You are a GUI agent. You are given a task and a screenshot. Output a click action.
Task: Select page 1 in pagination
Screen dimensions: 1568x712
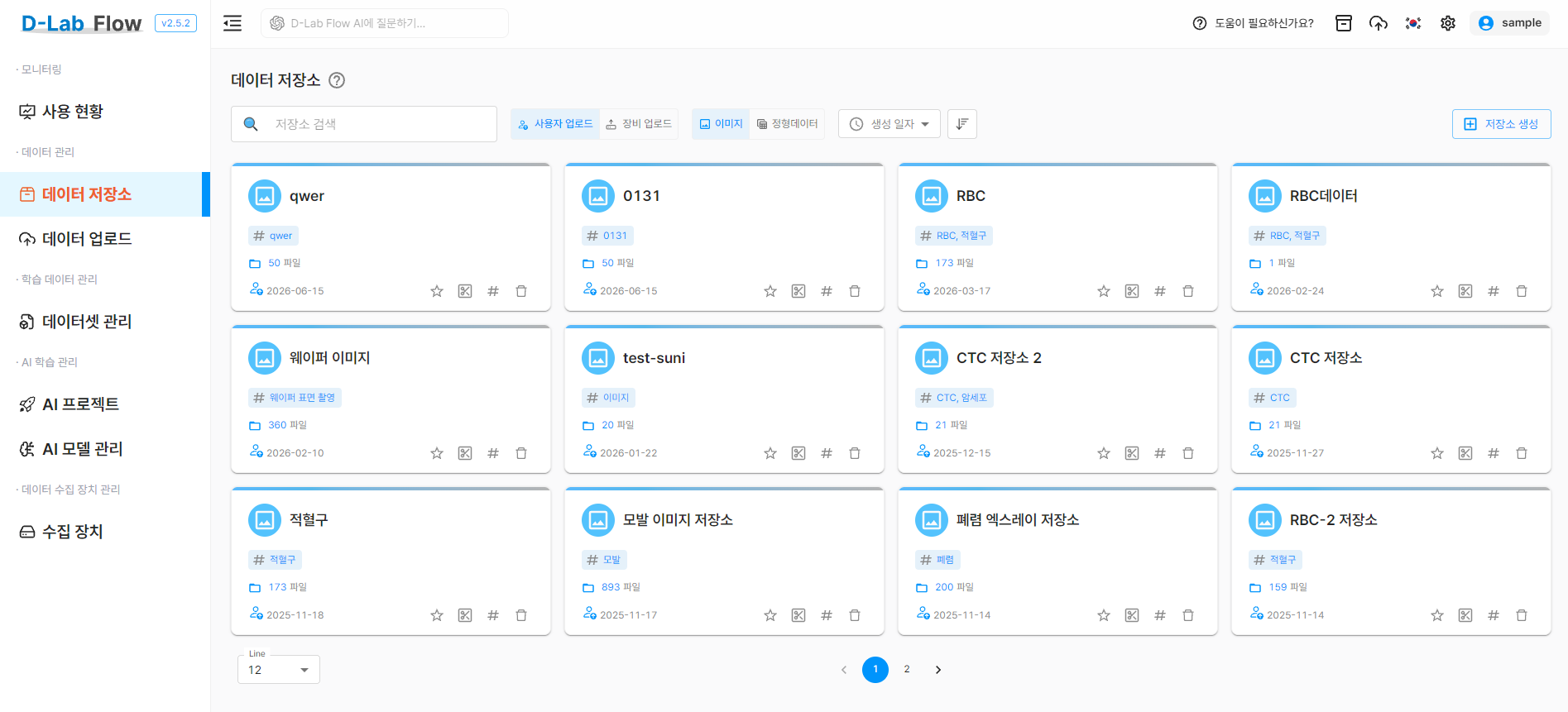[875, 670]
